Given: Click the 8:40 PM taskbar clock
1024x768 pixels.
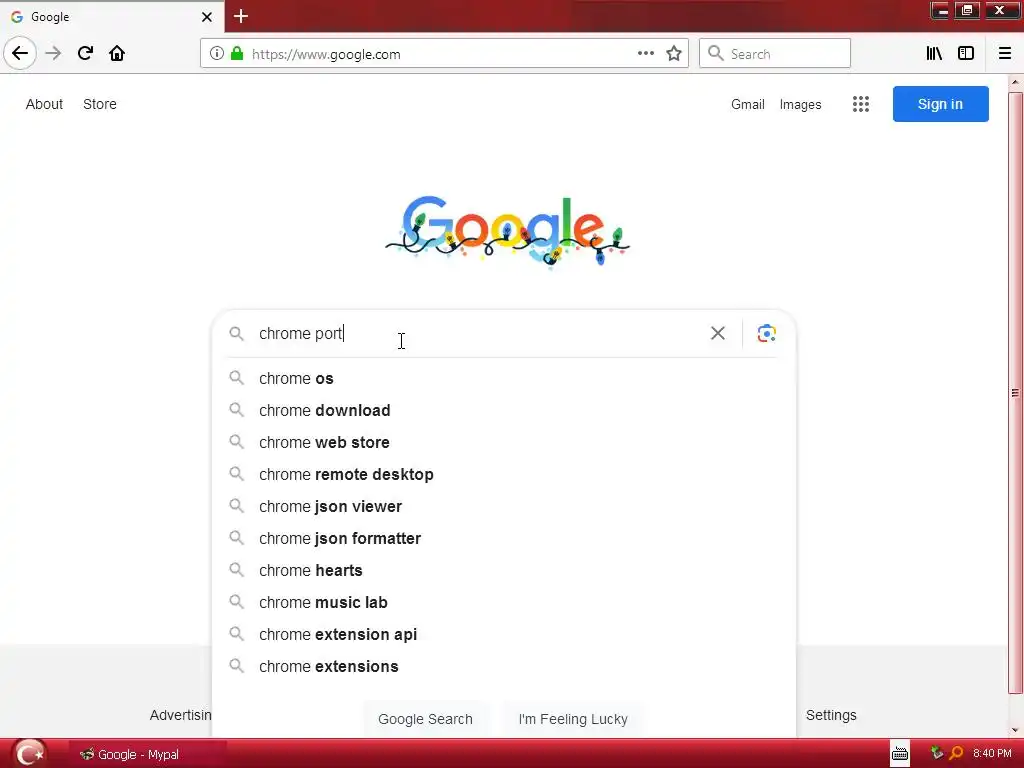Looking at the screenshot, I should pos(992,754).
